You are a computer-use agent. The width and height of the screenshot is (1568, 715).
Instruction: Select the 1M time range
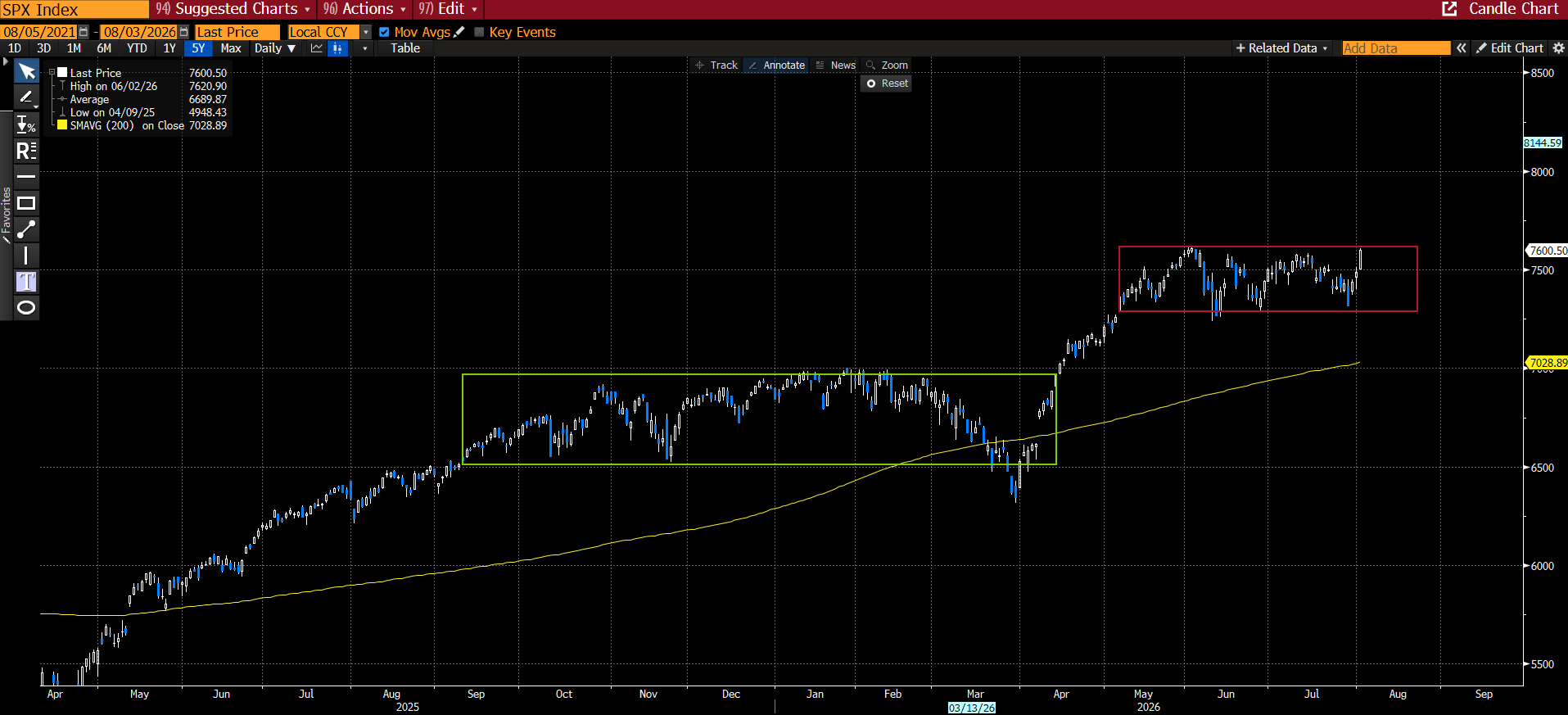click(74, 48)
